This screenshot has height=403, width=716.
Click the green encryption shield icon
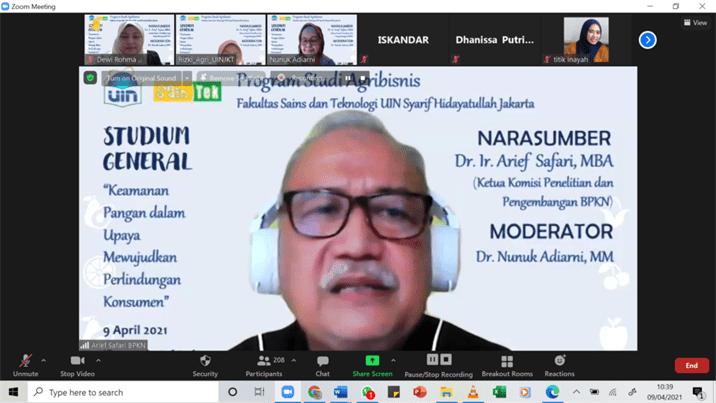[90, 78]
